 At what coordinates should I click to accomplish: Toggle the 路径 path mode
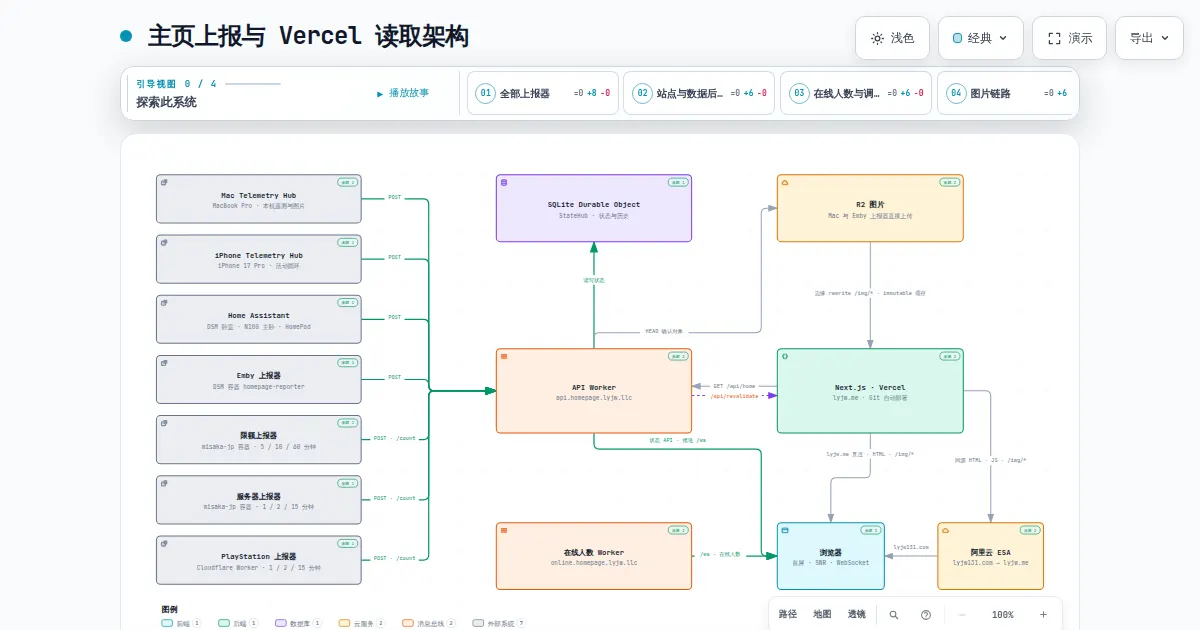[788, 615]
